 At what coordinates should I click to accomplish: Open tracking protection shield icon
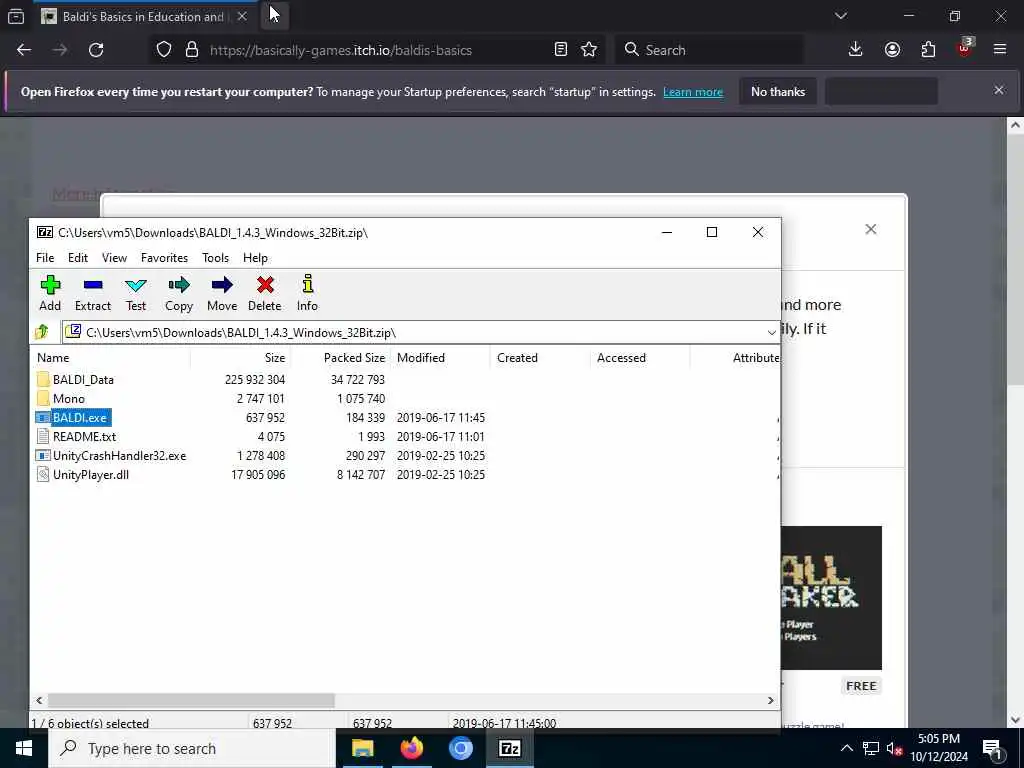pos(164,50)
